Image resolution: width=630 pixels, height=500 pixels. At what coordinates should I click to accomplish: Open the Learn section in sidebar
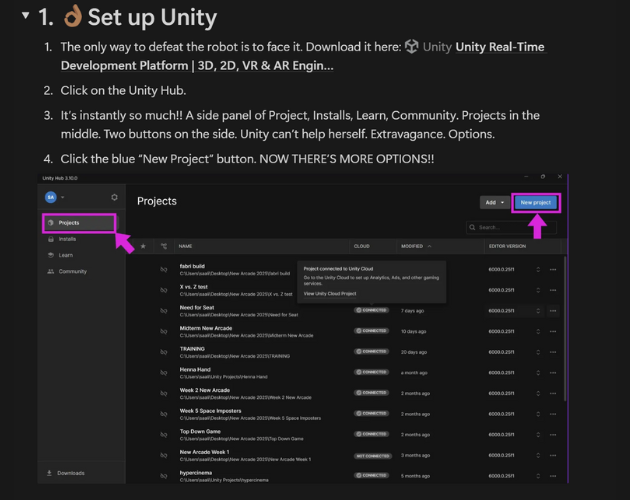point(66,255)
